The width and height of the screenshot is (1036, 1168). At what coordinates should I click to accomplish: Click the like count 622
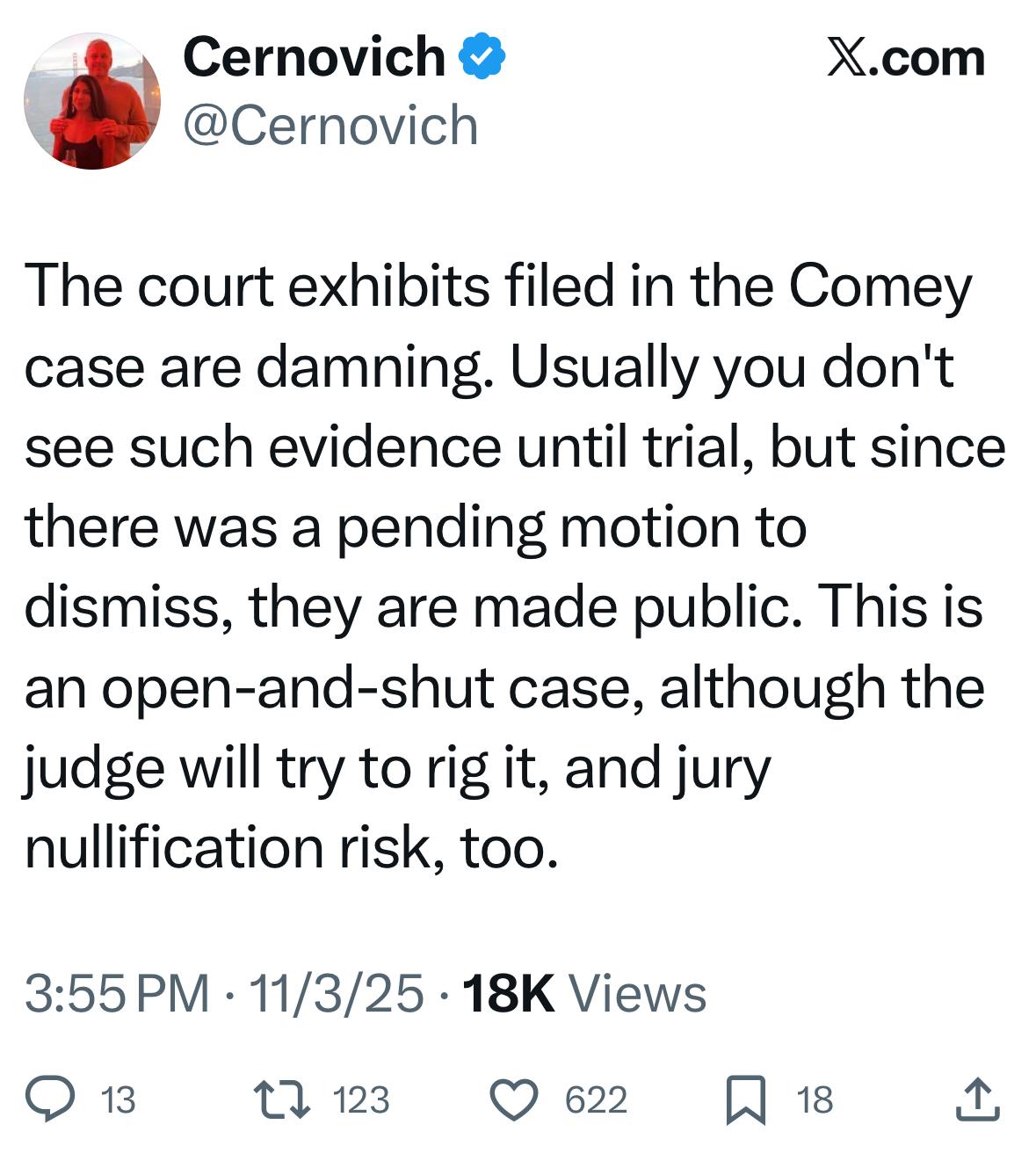click(x=596, y=1100)
